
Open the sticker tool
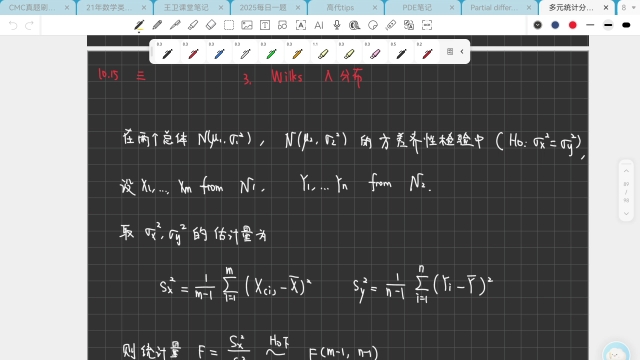373,25
